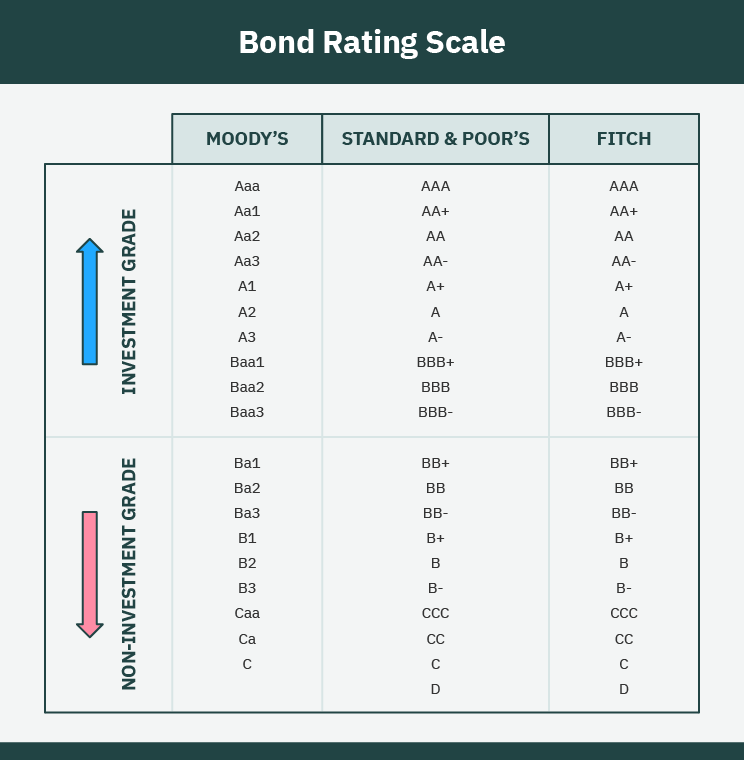Click the Aa2 rating in Moody's column

247,236
